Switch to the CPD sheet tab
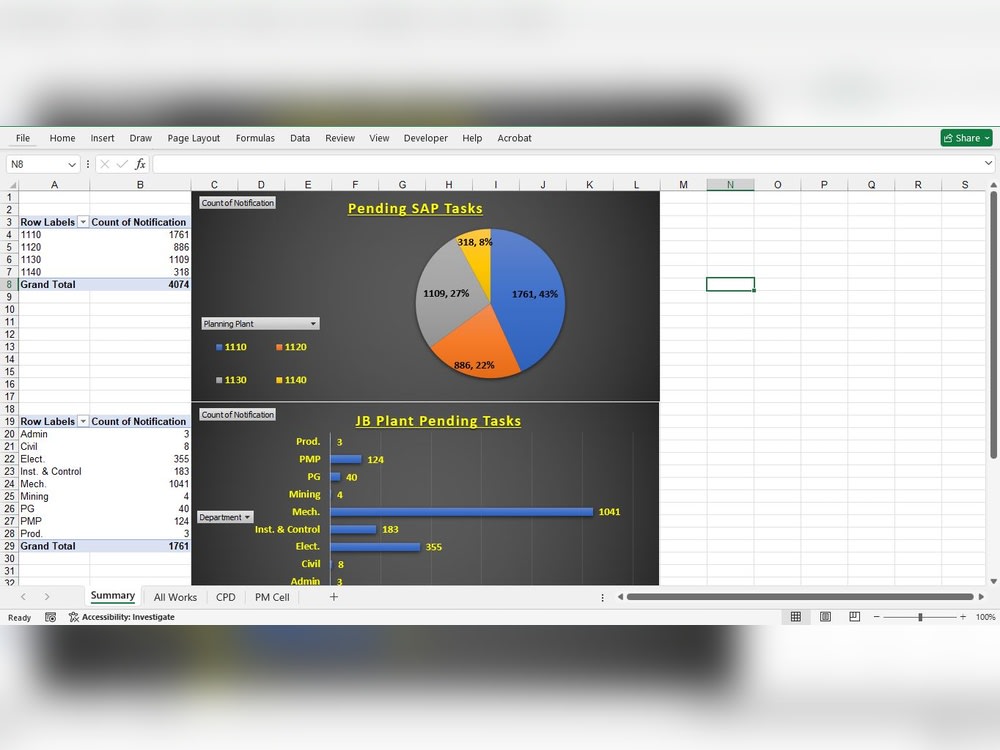 (225, 596)
